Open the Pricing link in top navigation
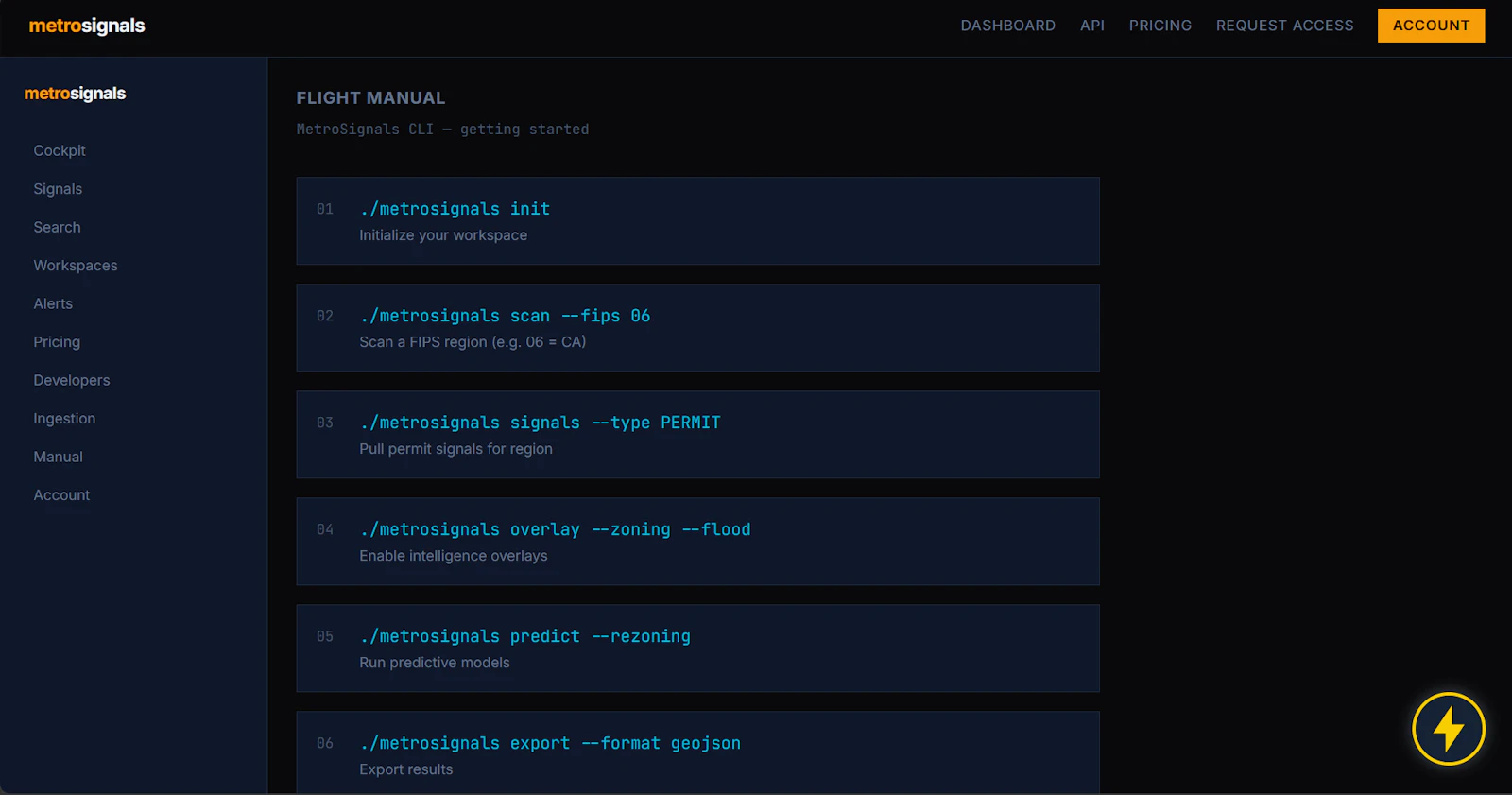Viewport: 1512px width, 795px height. point(1160,26)
